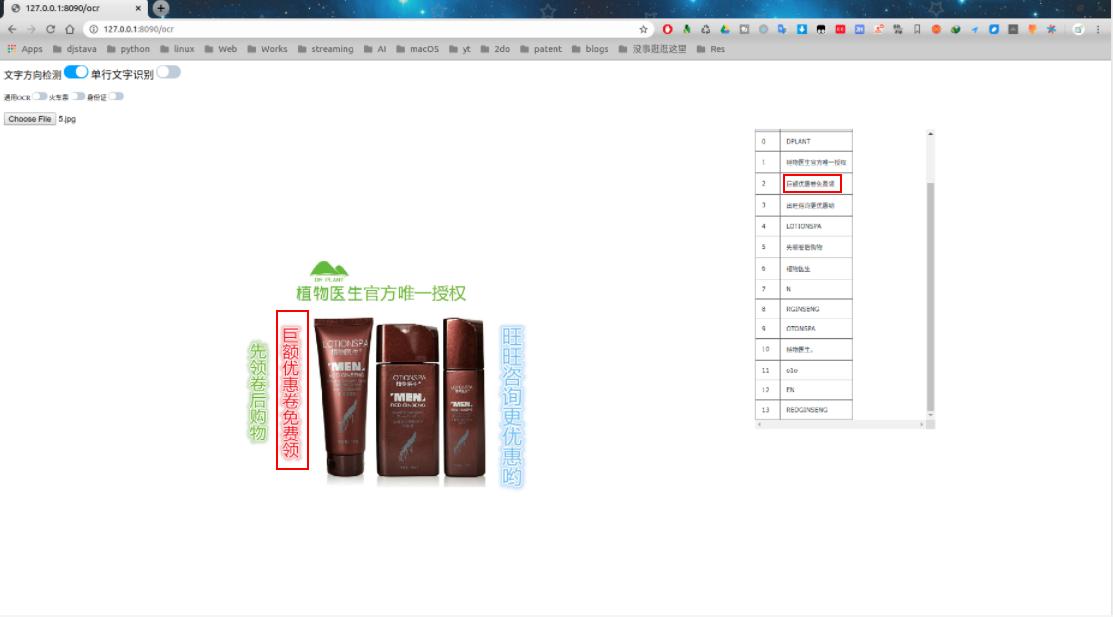
Task: Click the profile avatar icon in toolbar
Action: [x=1078, y=29]
